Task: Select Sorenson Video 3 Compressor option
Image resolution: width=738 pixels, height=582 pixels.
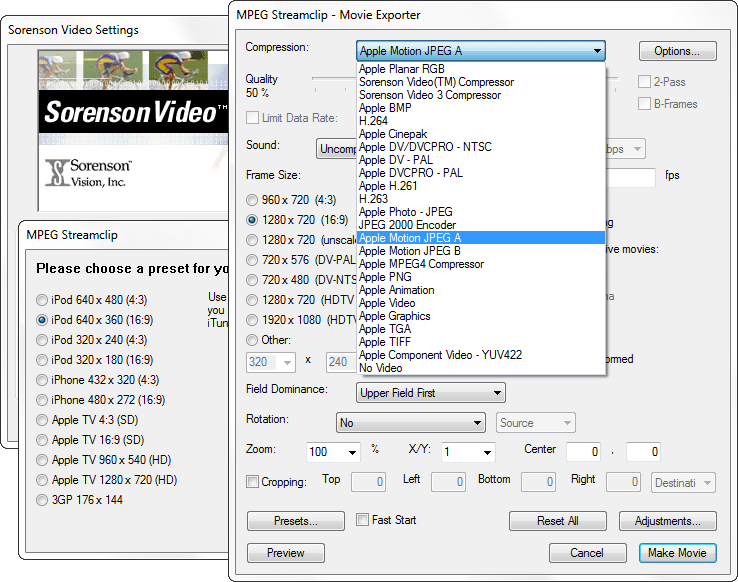Action: pos(481,95)
